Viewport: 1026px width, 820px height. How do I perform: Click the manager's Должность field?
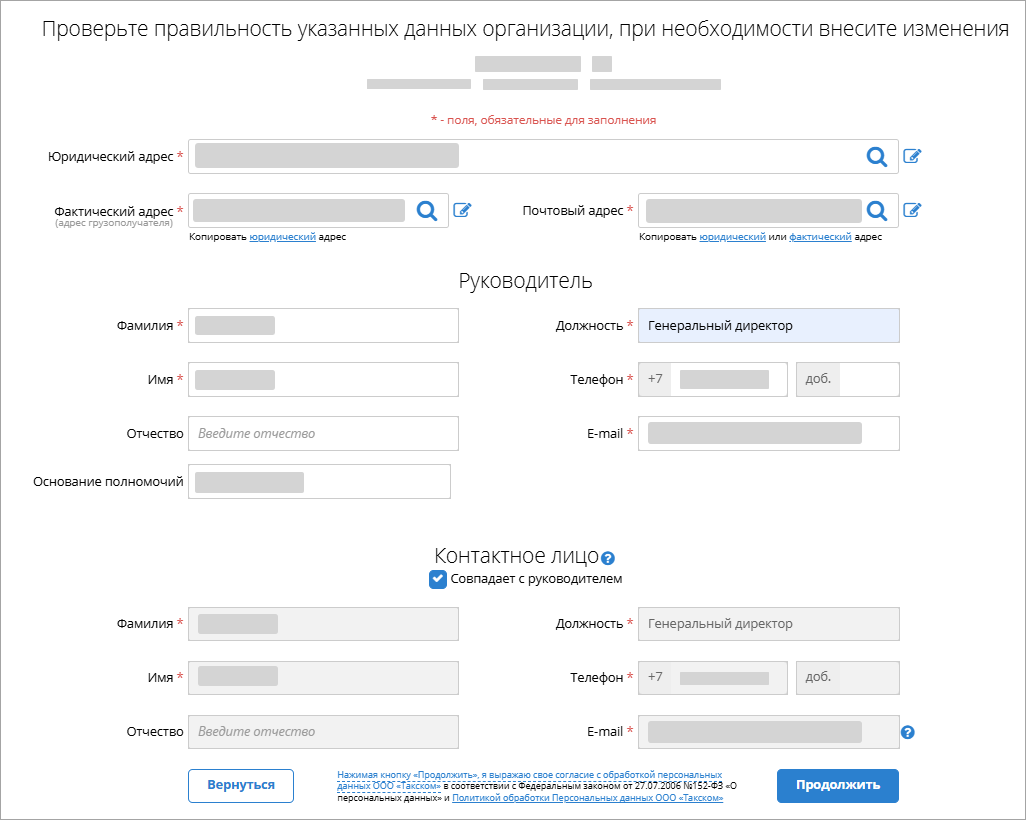coord(768,326)
